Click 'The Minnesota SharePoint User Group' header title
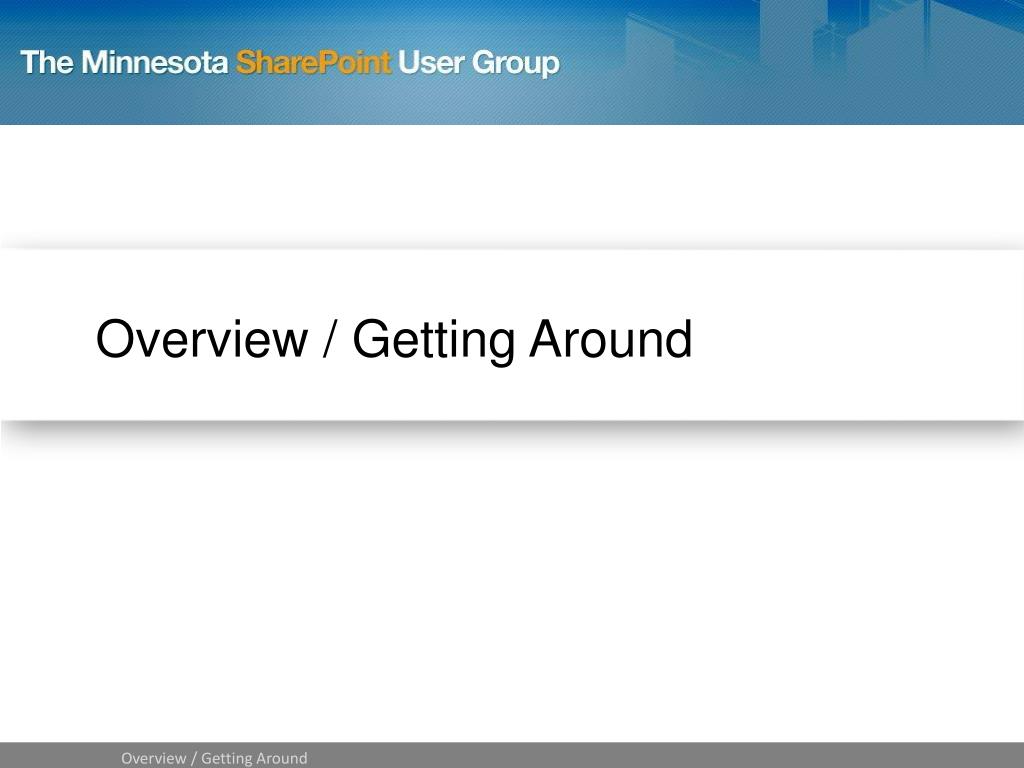The image size is (1024, 768). [x=290, y=63]
